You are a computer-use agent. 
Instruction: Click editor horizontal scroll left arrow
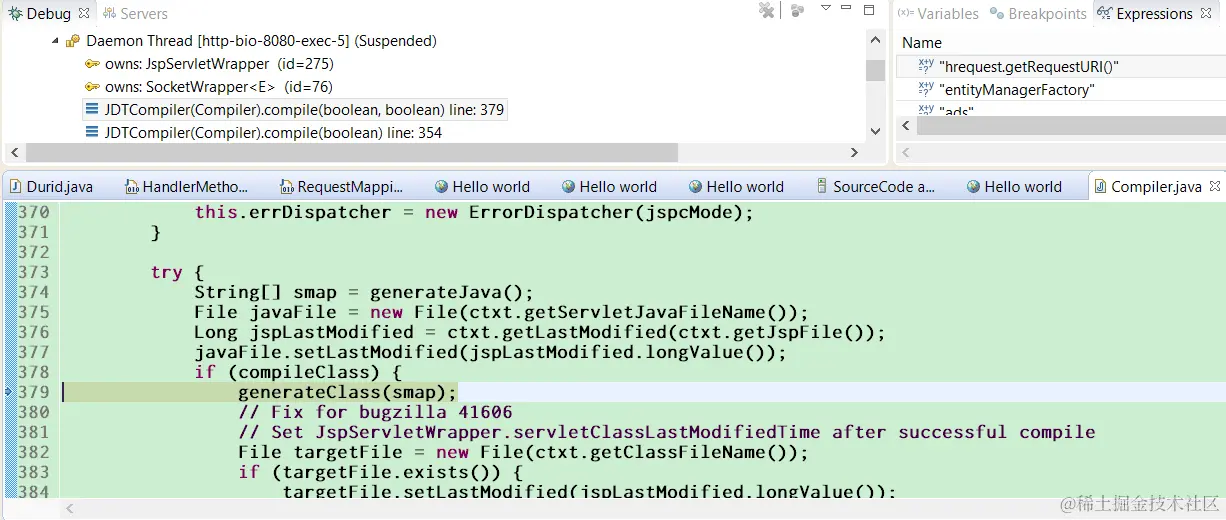(x=70, y=509)
